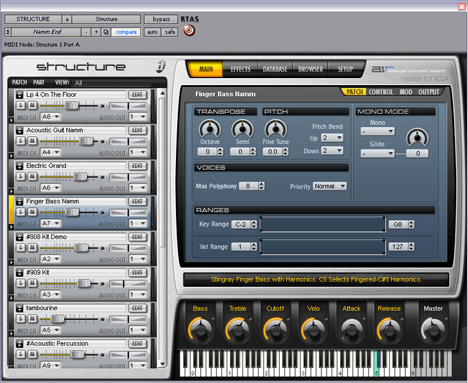The height and width of the screenshot is (383, 468).
Task: Click the Cutoff smart knob
Action: (x=275, y=329)
